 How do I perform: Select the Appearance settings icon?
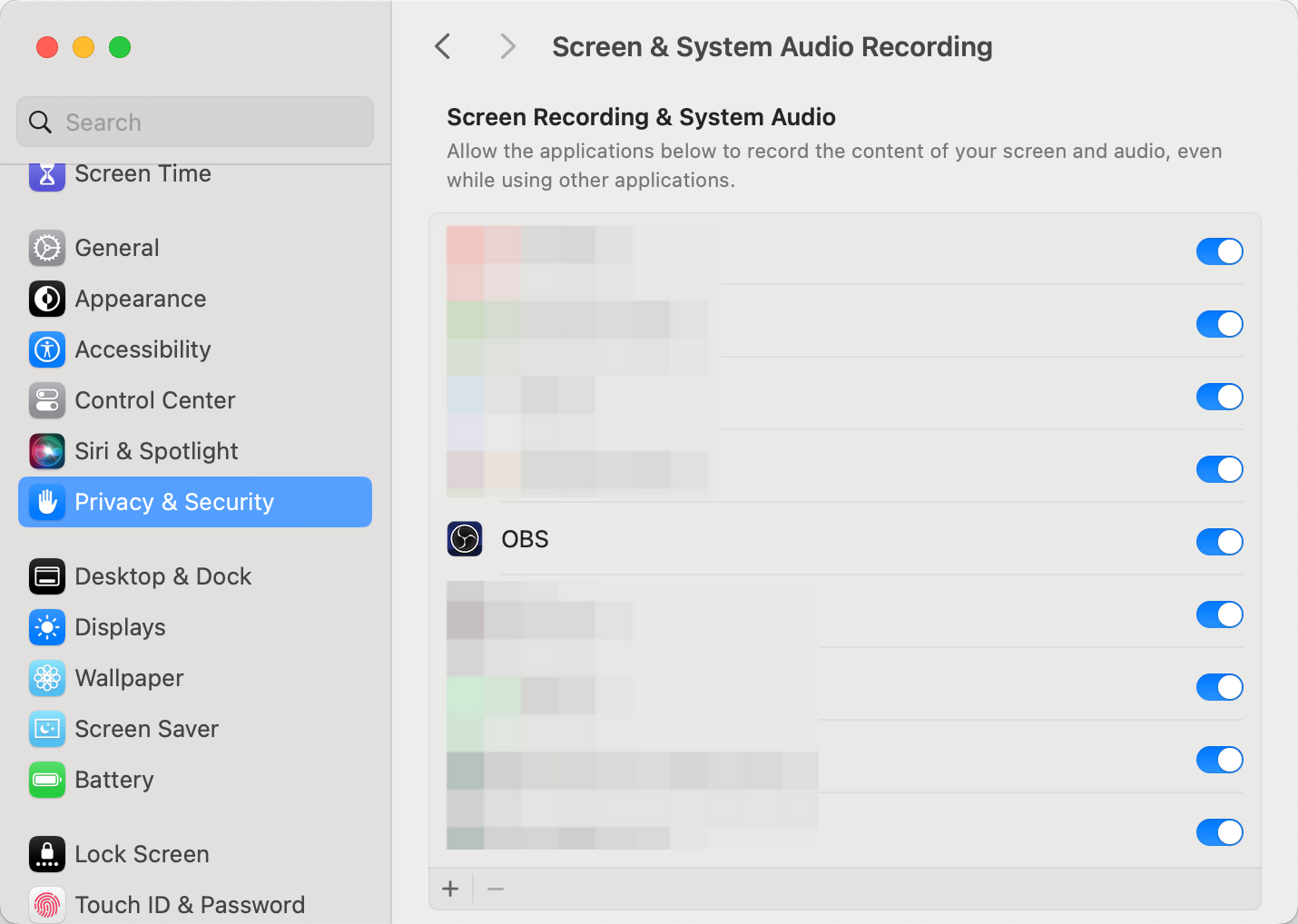46,299
